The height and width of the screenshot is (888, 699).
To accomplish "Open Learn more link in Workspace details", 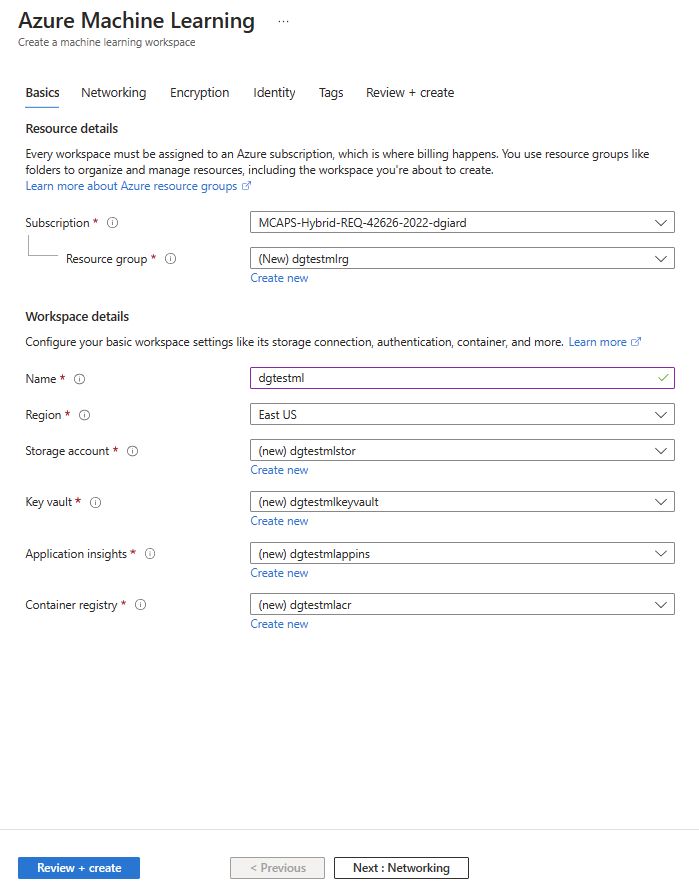I will tap(597, 342).
